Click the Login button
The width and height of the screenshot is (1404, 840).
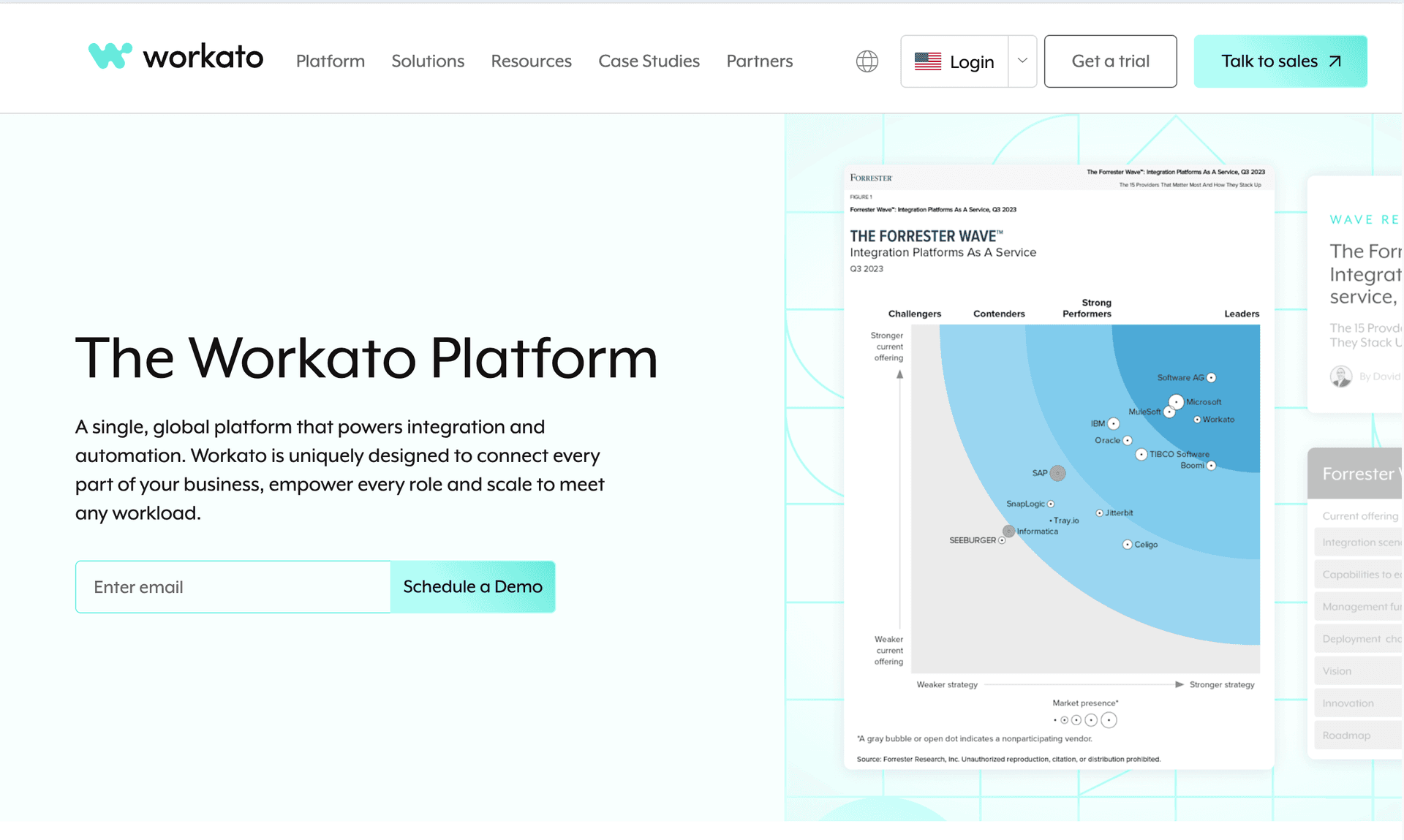955,61
